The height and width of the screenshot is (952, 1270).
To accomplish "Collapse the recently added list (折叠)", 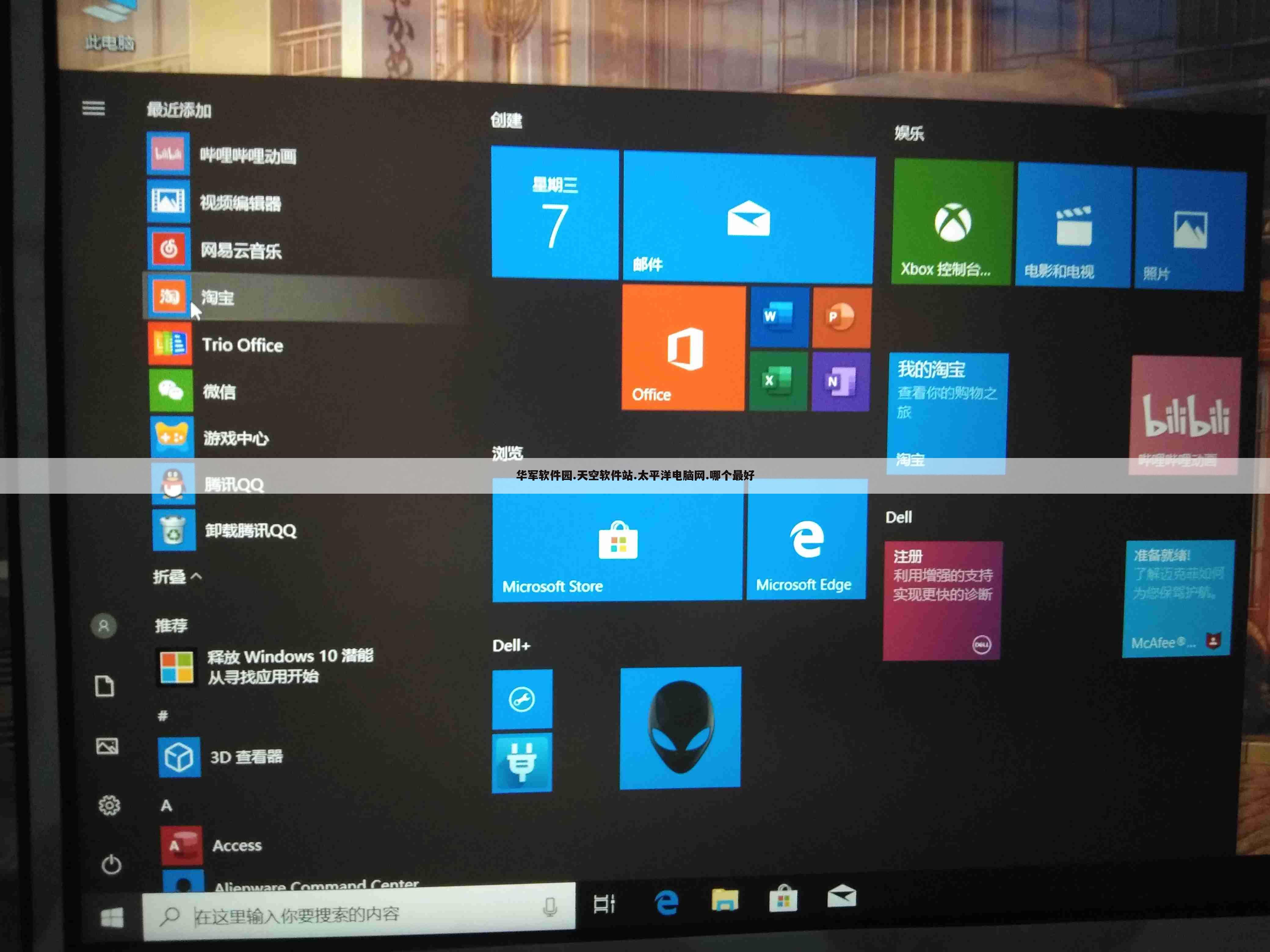I will tap(177, 576).
